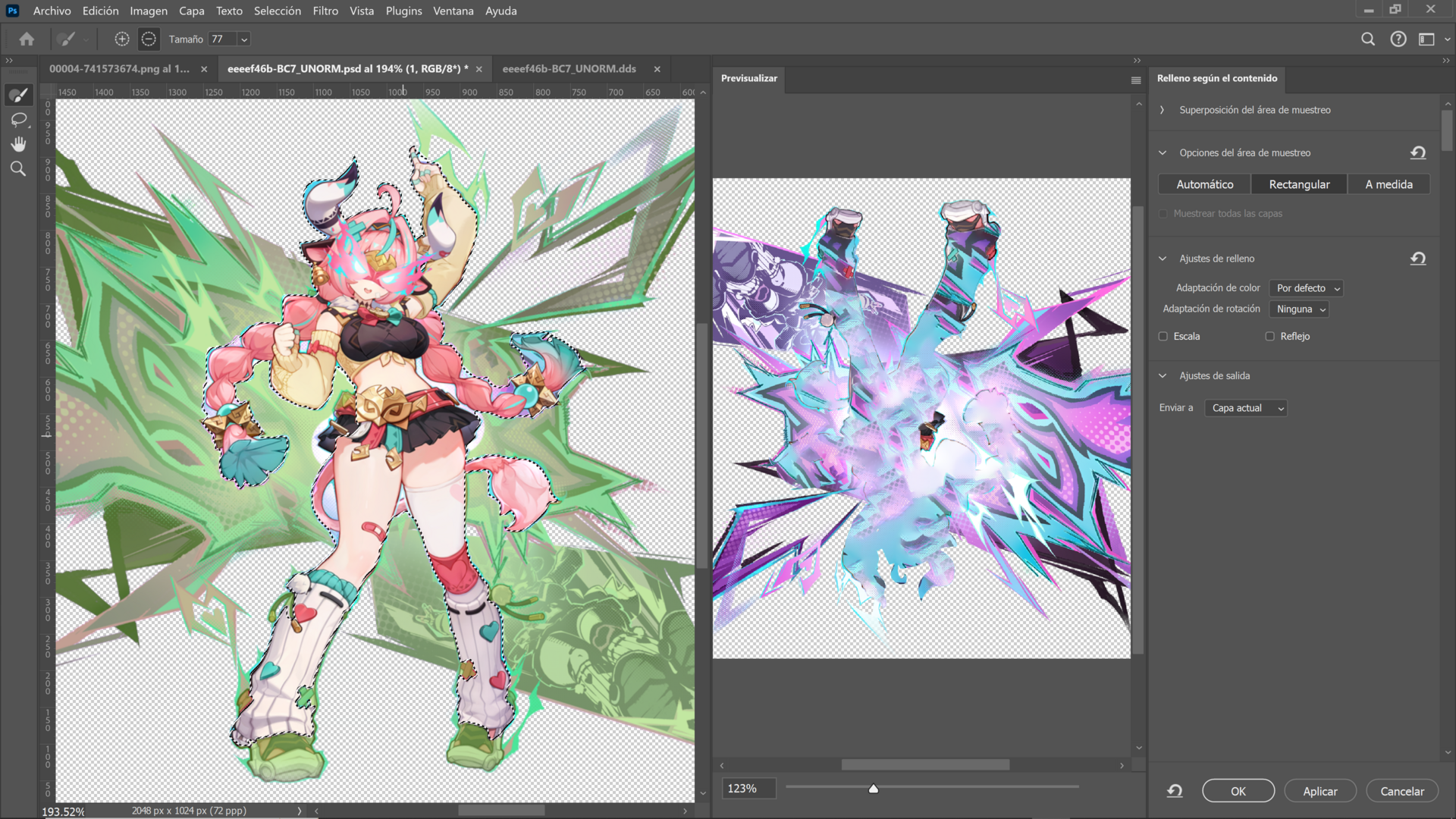Click the Cancelar button
Viewport: 1456px width, 819px height.
pyautogui.click(x=1402, y=791)
